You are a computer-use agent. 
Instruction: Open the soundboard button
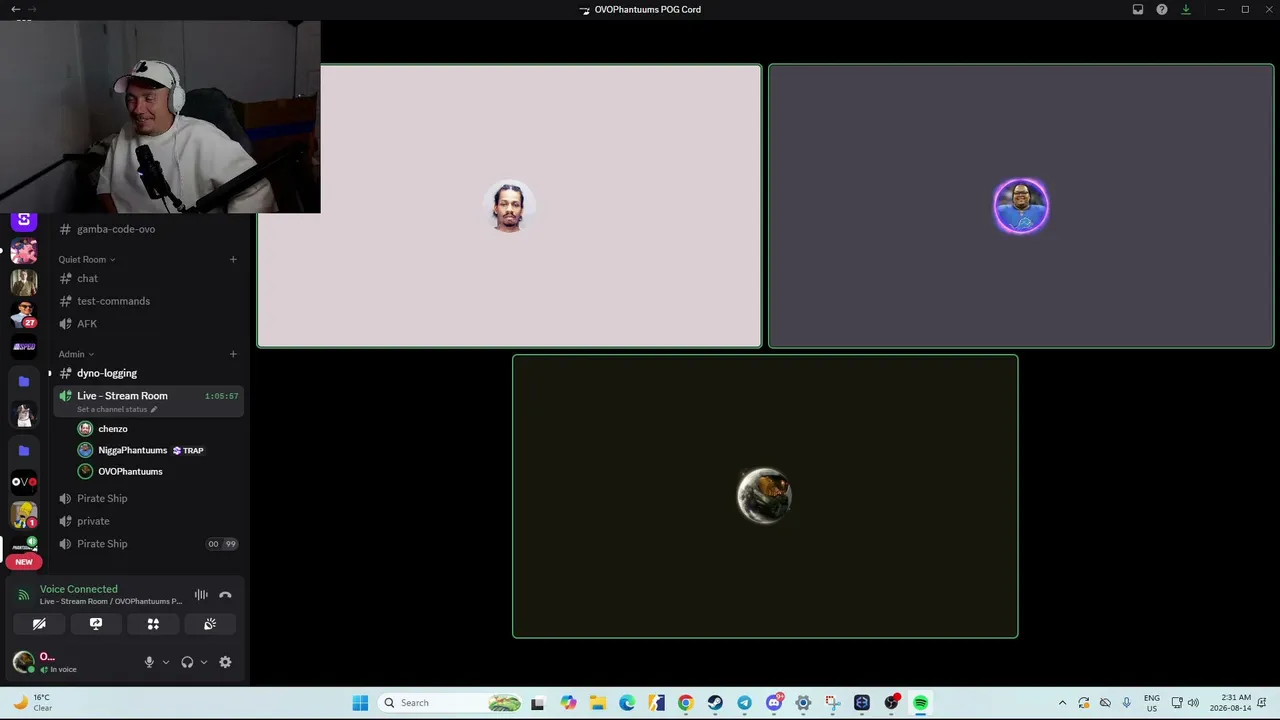tap(210, 624)
